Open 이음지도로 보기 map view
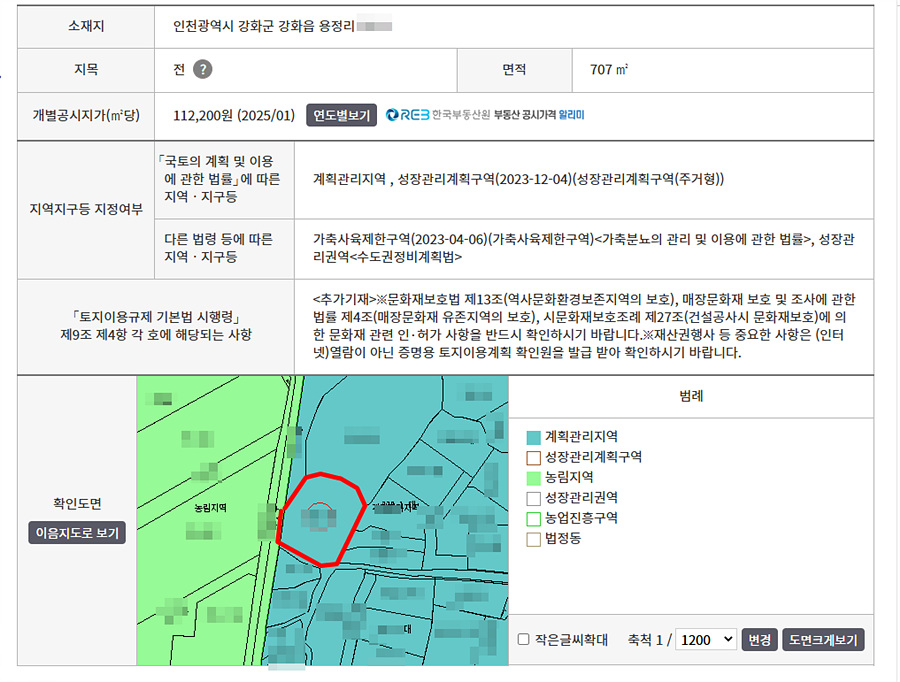This screenshot has width=900, height=682. (77, 533)
